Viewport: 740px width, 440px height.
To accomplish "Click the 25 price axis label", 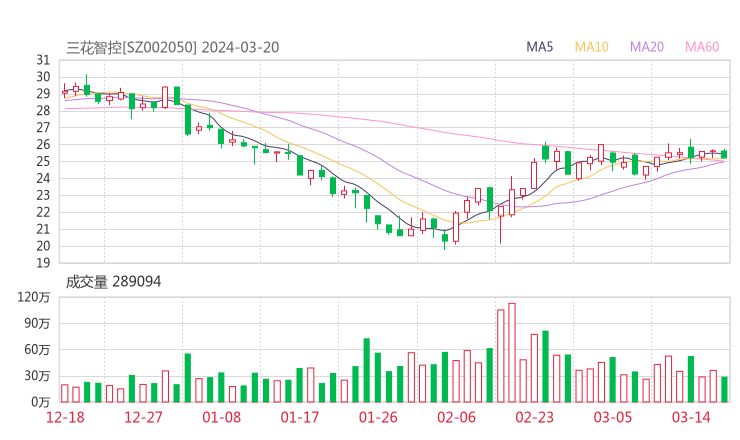I will [x=43, y=161].
